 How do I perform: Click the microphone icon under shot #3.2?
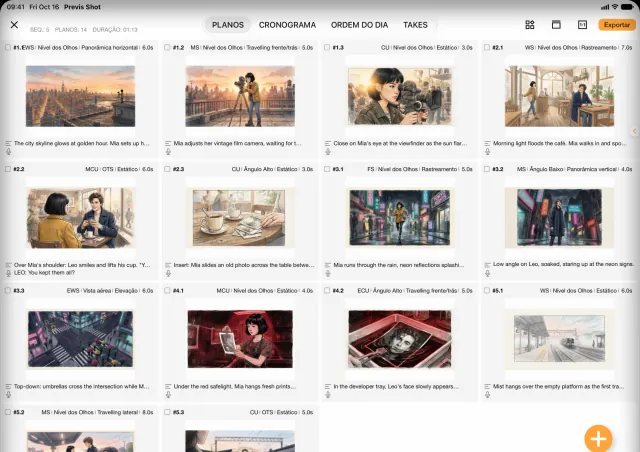point(487,273)
